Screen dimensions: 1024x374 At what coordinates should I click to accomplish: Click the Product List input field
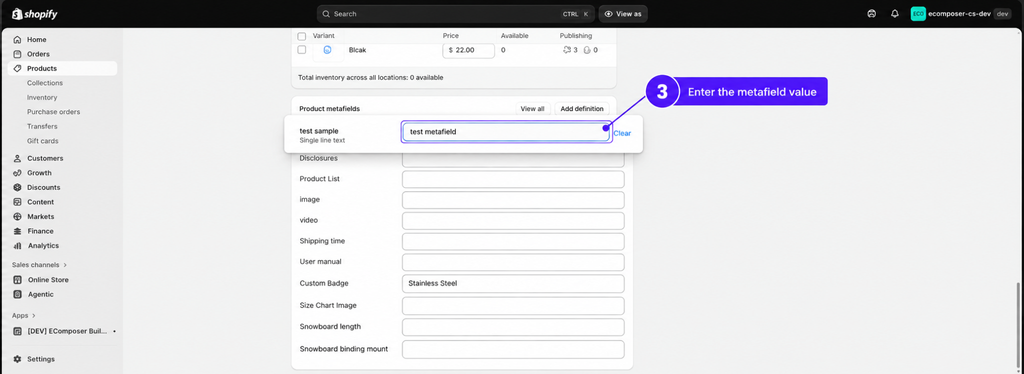[x=513, y=179]
